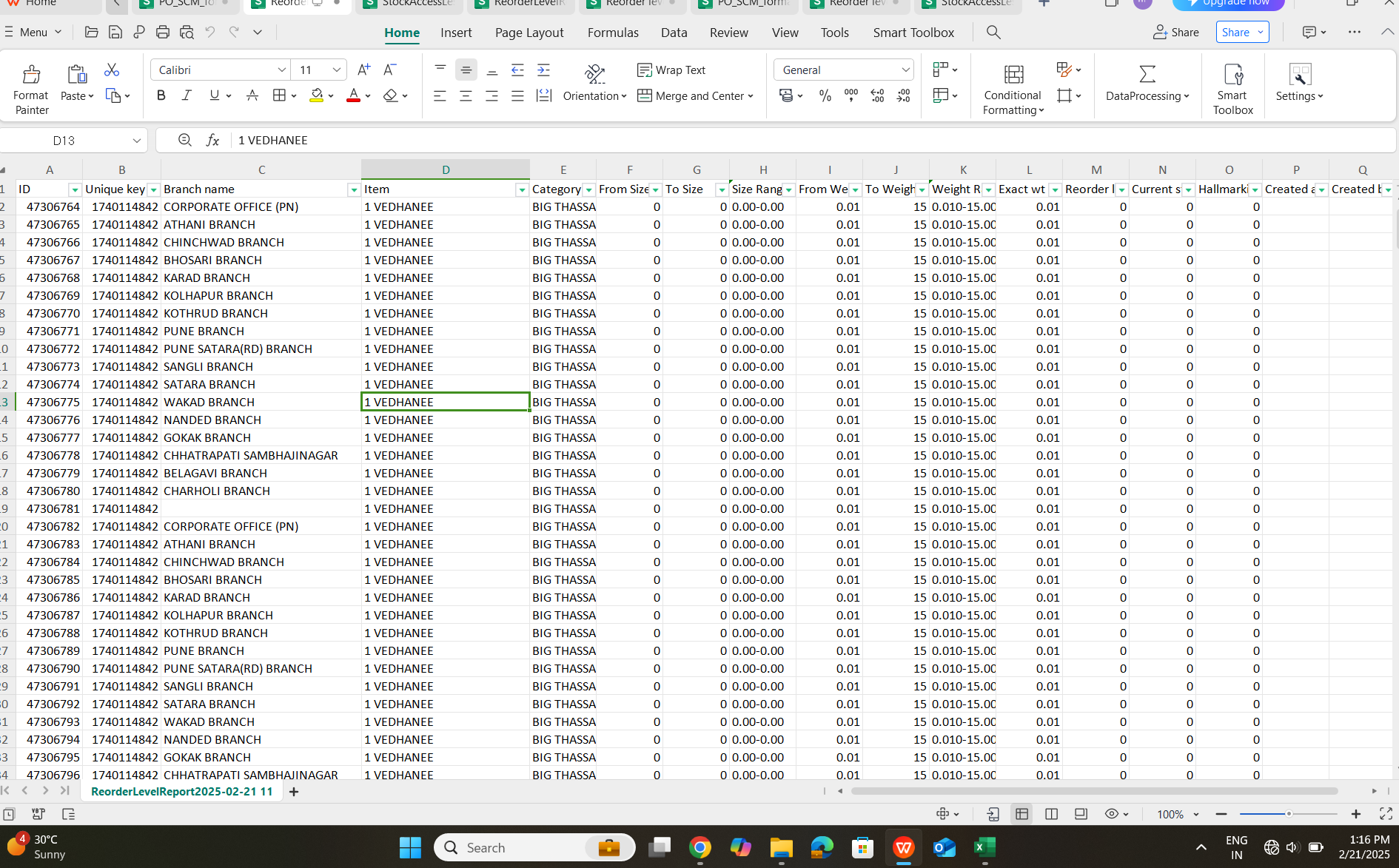Click the insert function fx icon
1399x868 pixels.
(212, 140)
